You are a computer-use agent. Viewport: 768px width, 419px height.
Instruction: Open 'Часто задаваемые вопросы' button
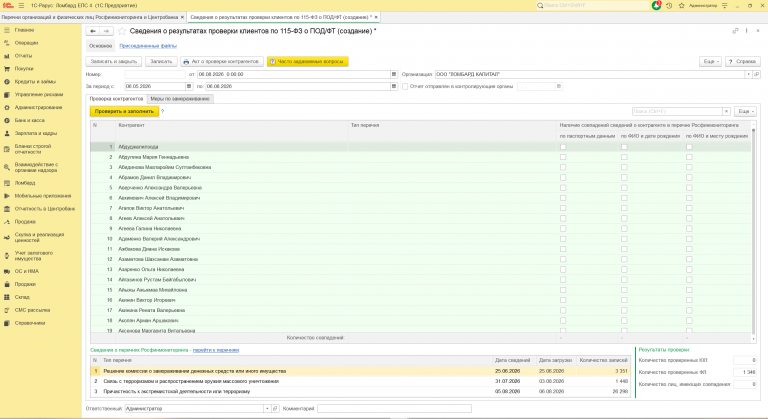[308, 62]
